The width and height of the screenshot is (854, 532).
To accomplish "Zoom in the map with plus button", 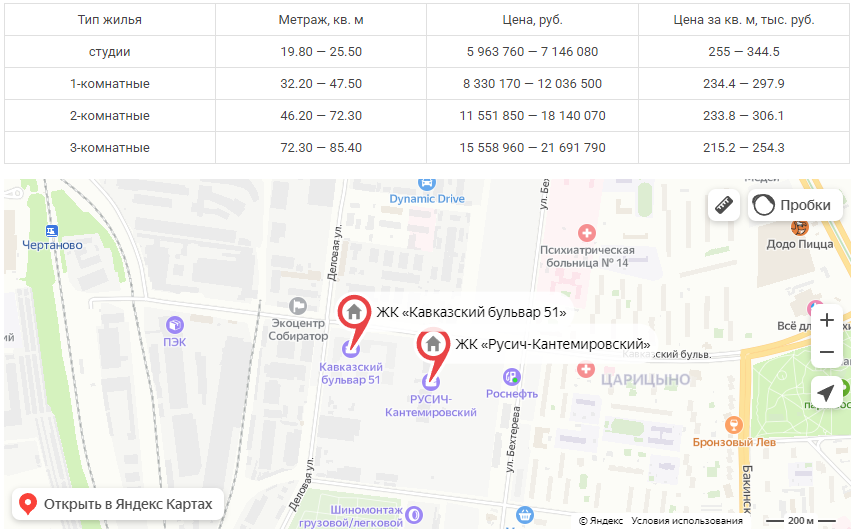I will (827, 320).
